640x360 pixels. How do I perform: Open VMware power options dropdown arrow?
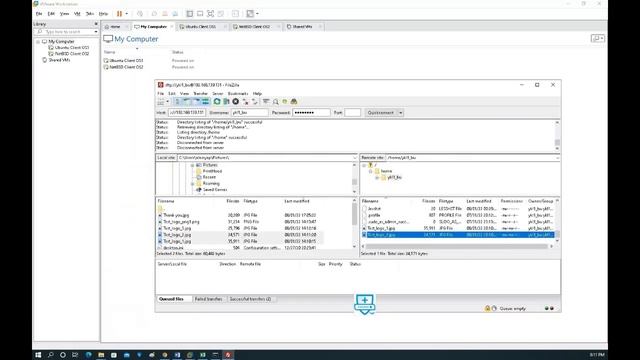pyautogui.click(x=127, y=13)
